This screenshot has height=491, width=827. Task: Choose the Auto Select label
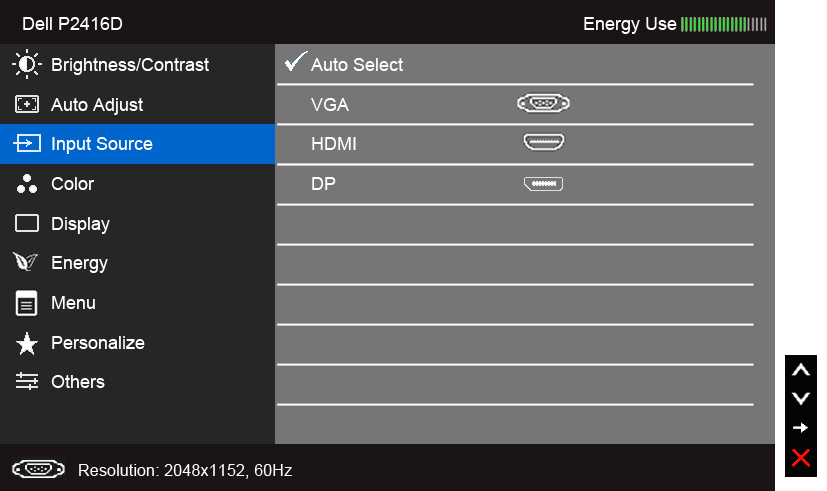[x=357, y=65]
